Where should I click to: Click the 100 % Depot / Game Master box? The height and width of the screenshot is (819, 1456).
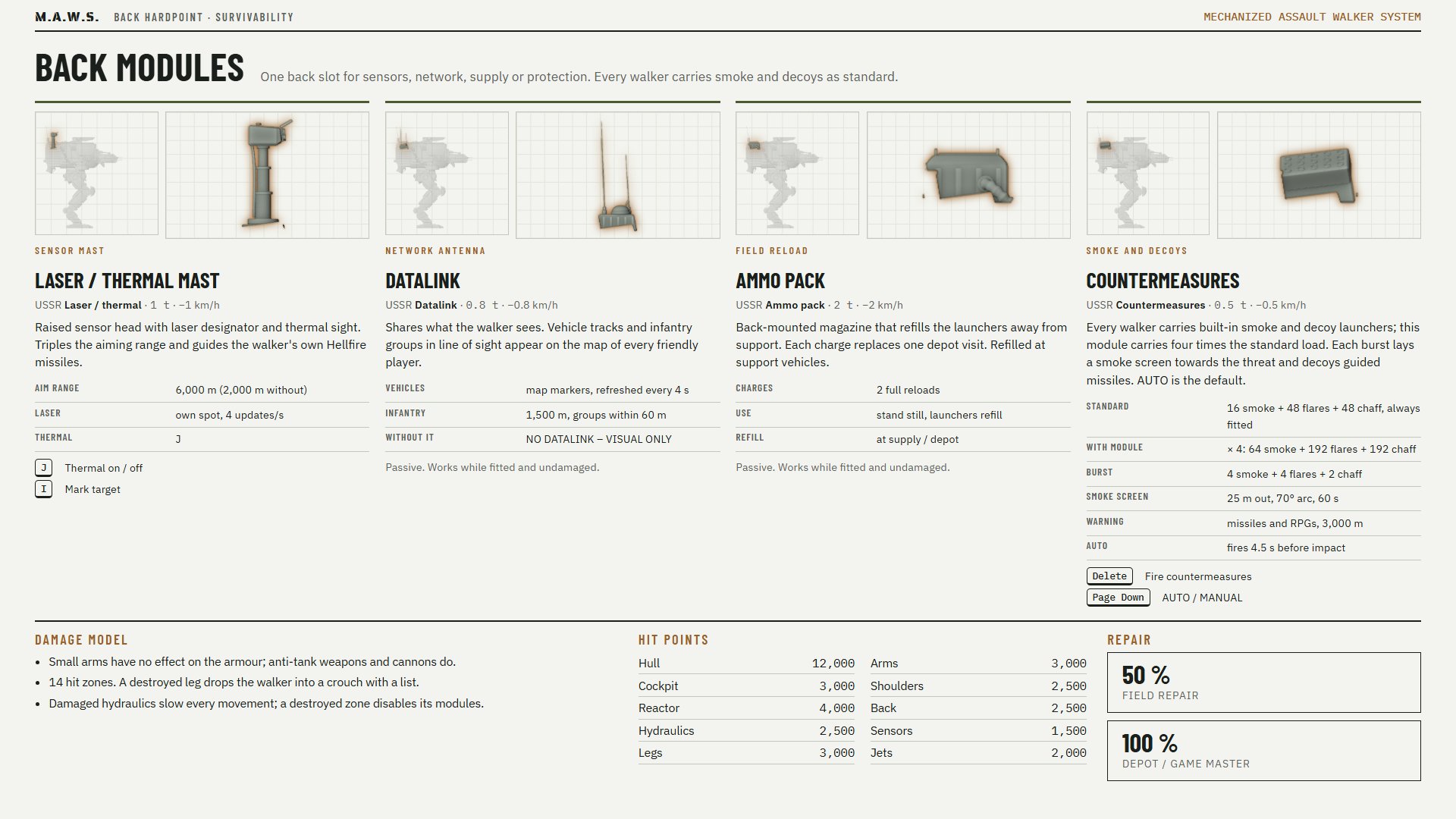pos(1263,751)
